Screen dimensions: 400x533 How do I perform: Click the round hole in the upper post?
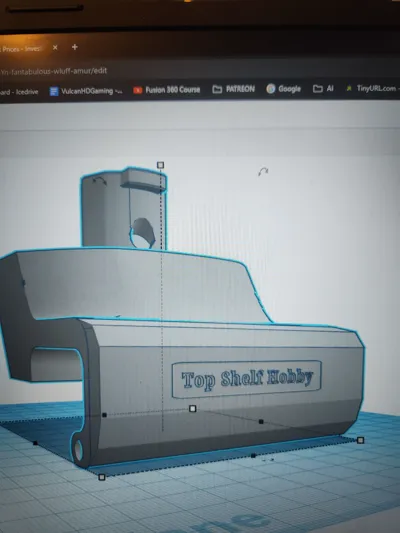(x=142, y=234)
